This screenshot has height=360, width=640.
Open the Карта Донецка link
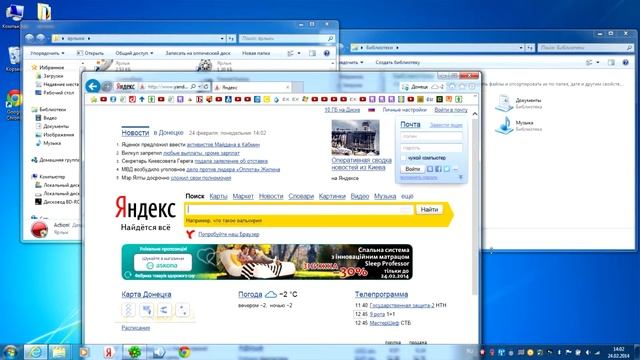146,294
